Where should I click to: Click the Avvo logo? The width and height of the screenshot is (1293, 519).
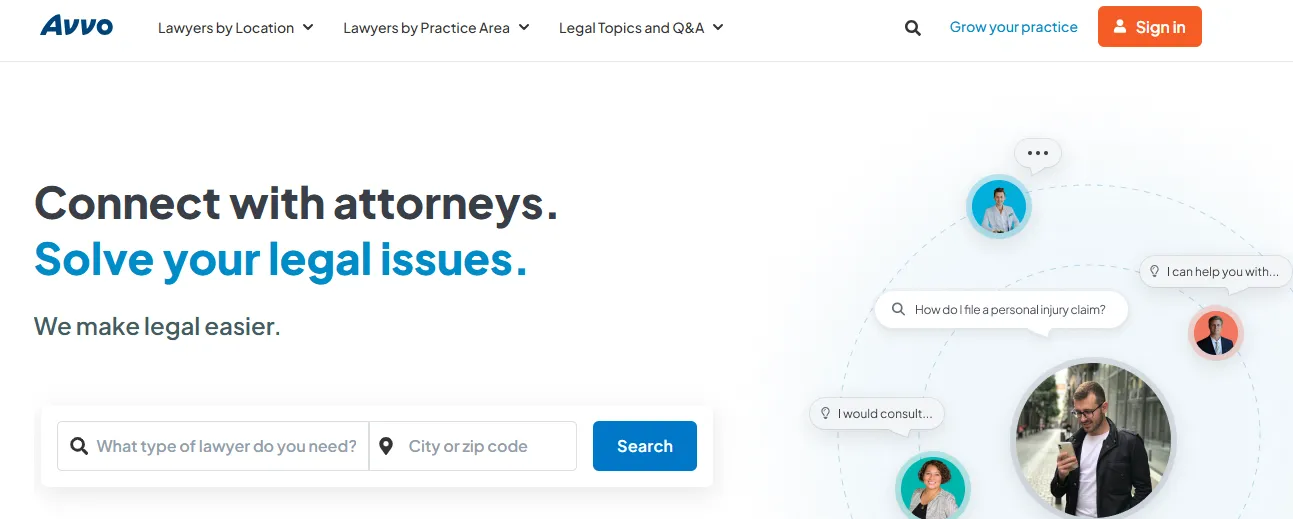coord(77,26)
